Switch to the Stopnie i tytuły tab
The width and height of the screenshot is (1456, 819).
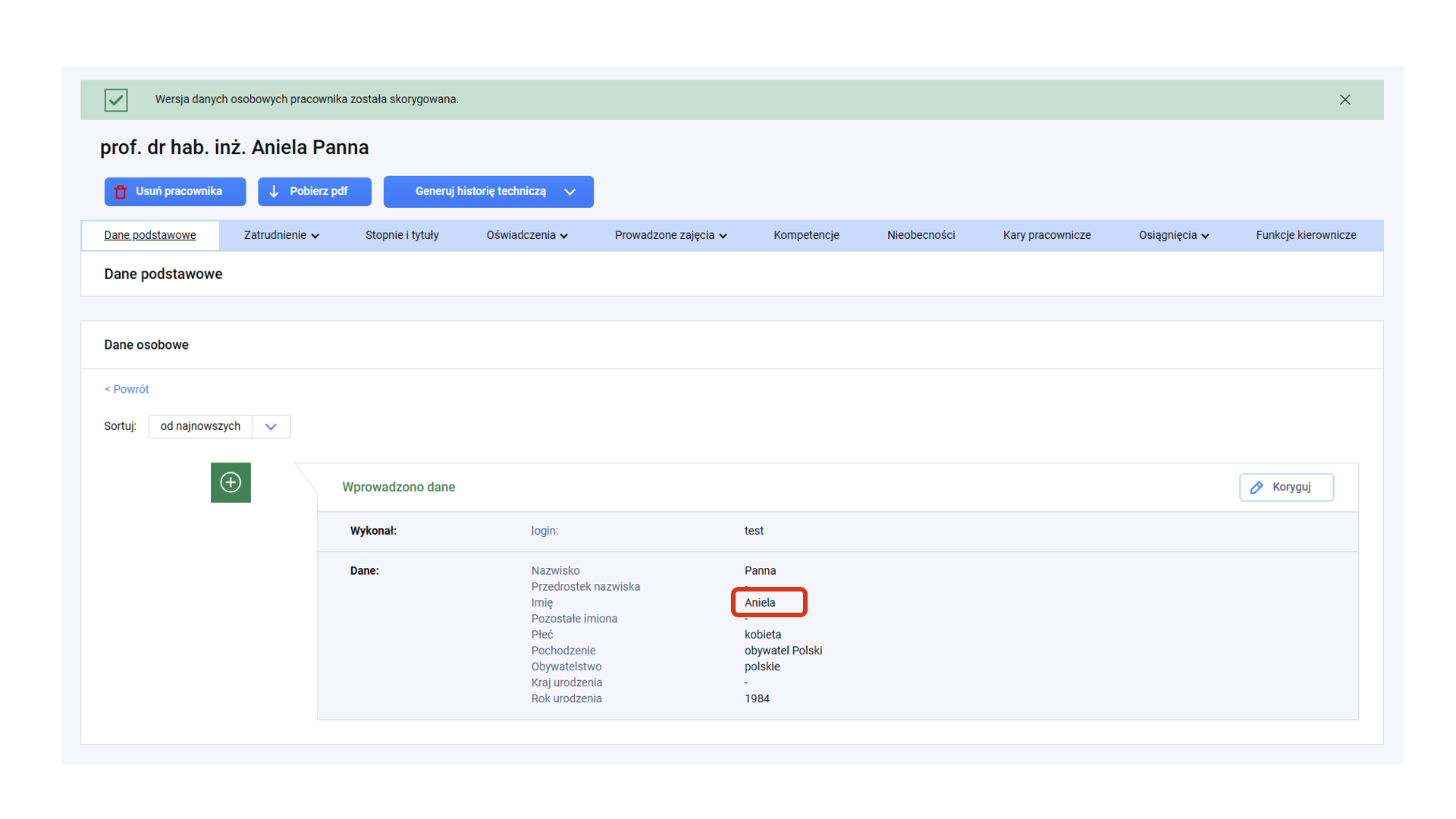pos(402,235)
